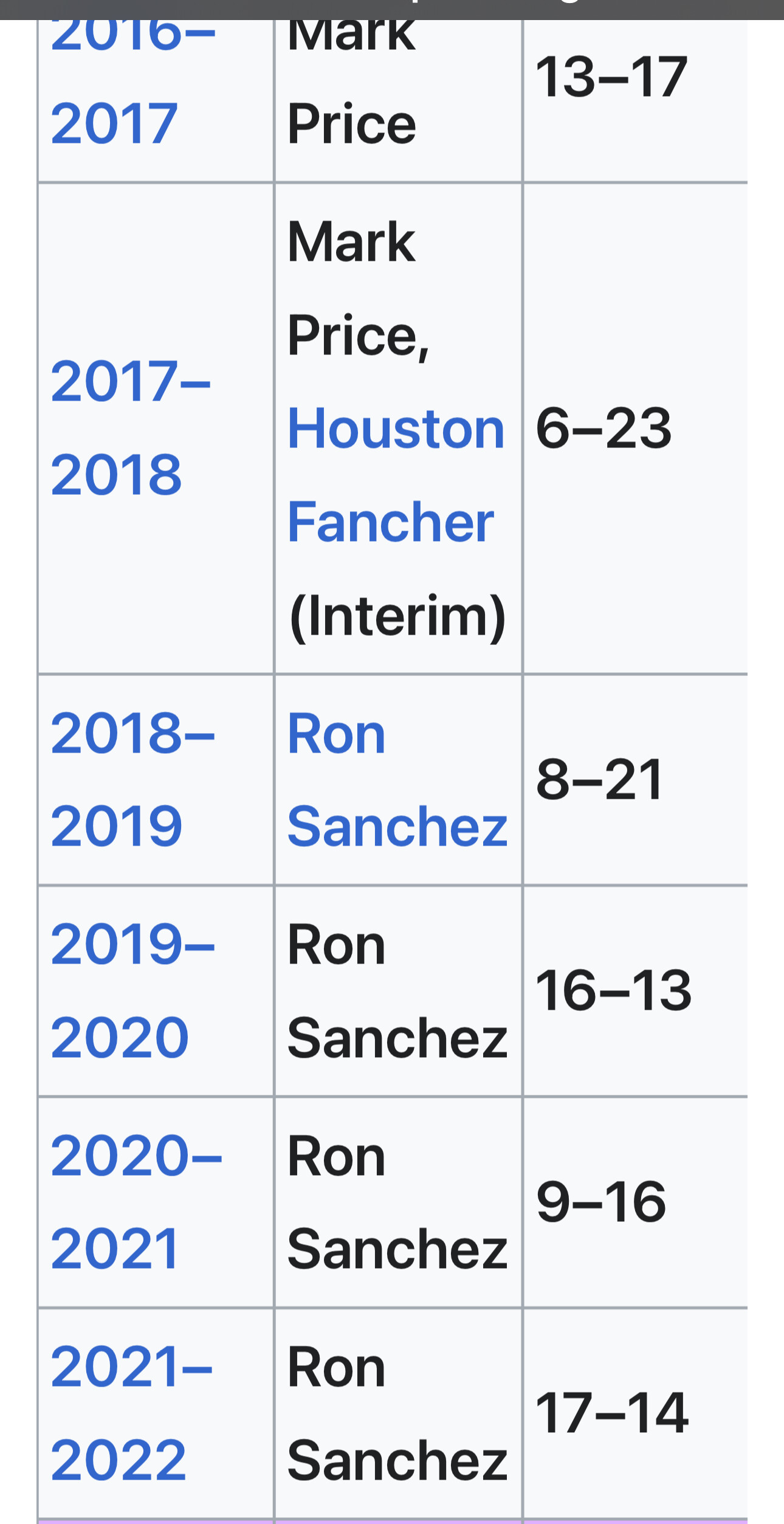Open the 2019–2020 season link

[132, 990]
